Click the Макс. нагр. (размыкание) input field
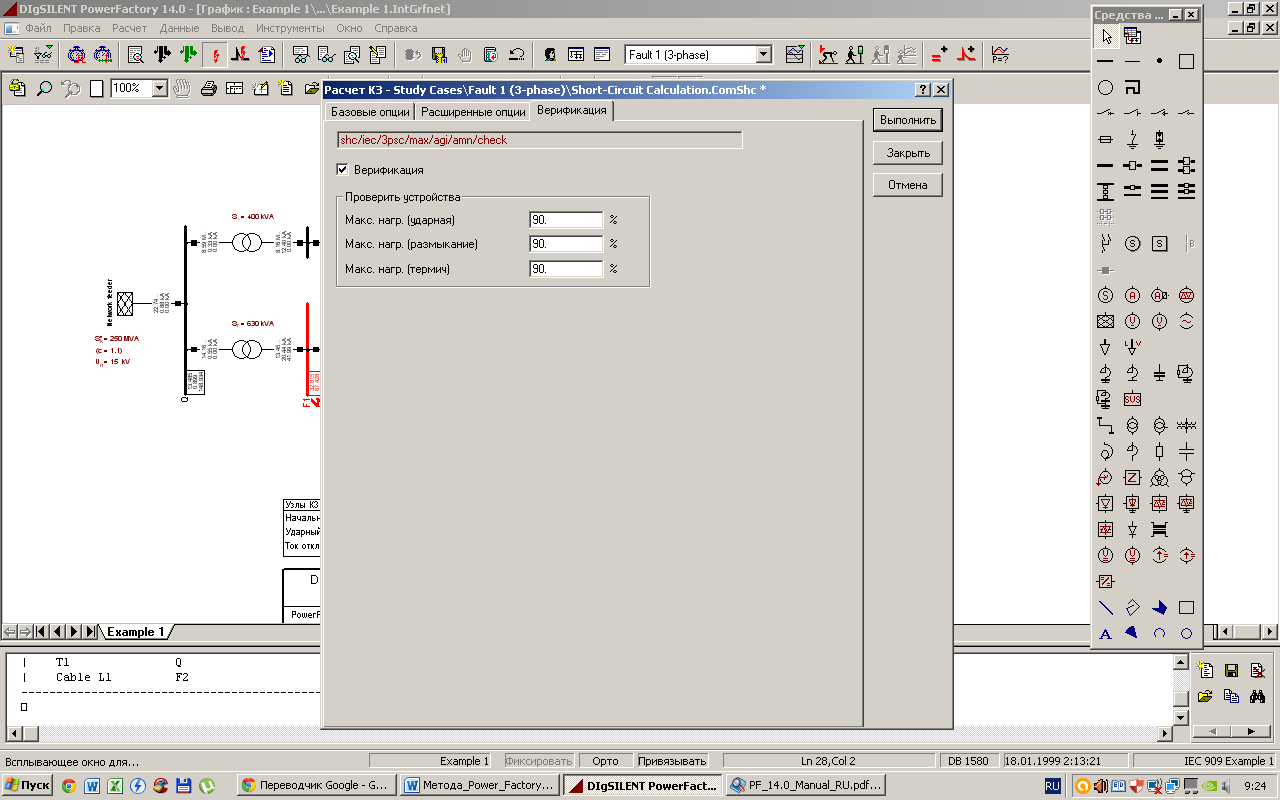 (566, 244)
